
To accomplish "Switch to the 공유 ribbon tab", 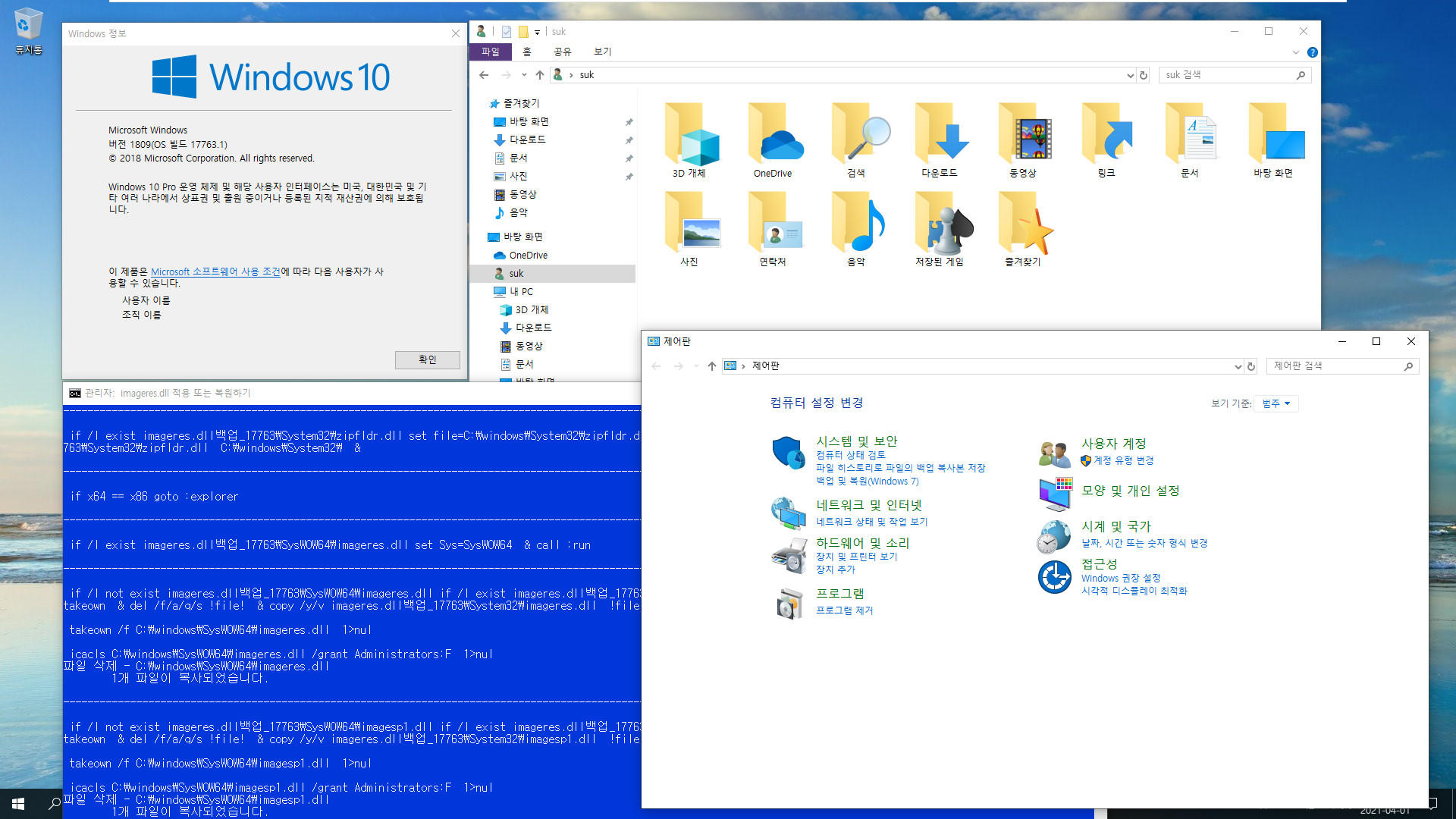I will (x=562, y=52).
